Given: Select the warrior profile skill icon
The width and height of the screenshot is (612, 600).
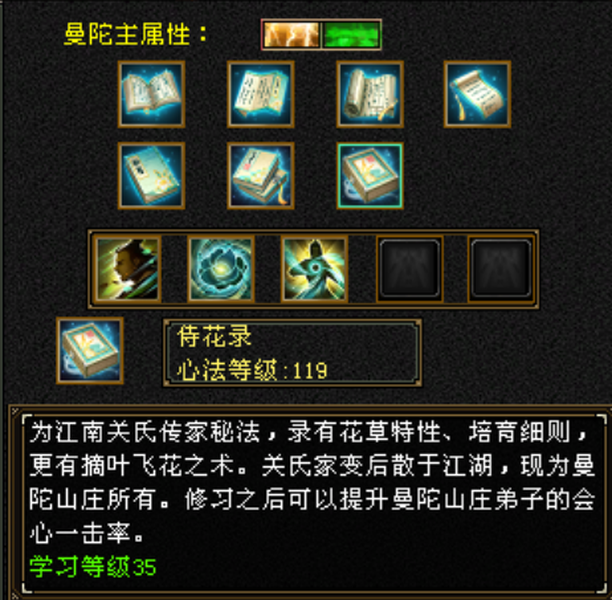Looking at the screenshot, I should pyautogui.click(x=127, y=269).
